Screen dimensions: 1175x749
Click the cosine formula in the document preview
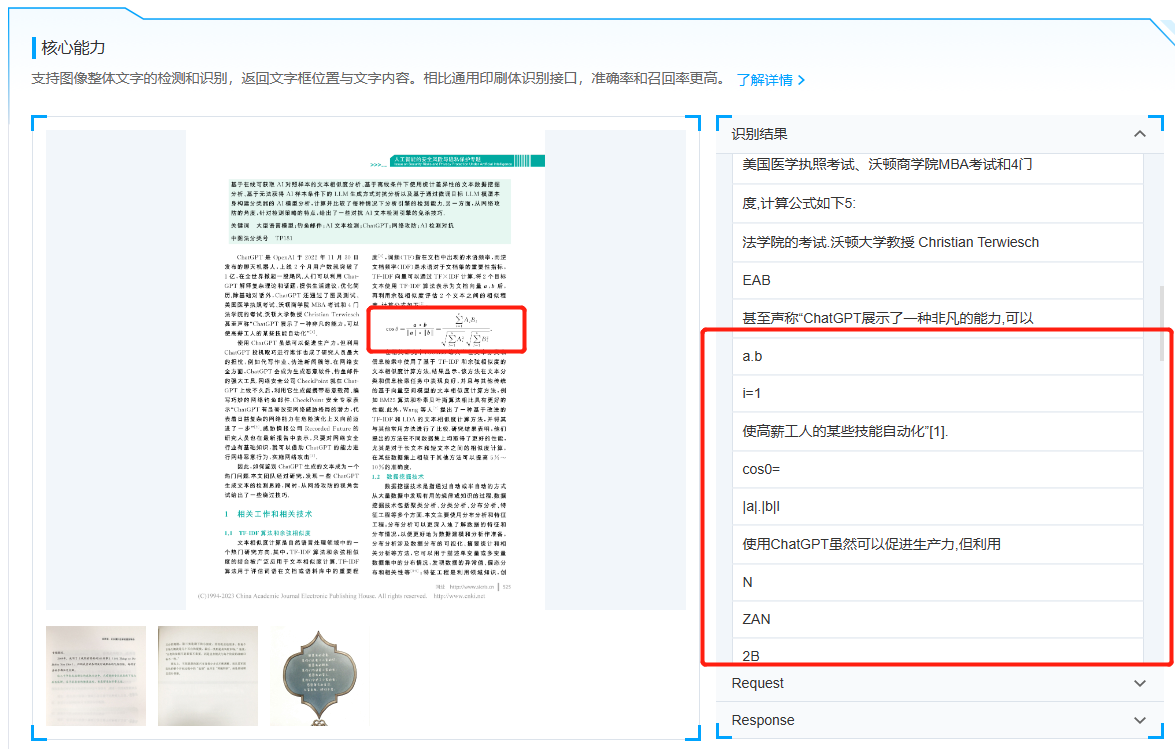click(447, 330)
